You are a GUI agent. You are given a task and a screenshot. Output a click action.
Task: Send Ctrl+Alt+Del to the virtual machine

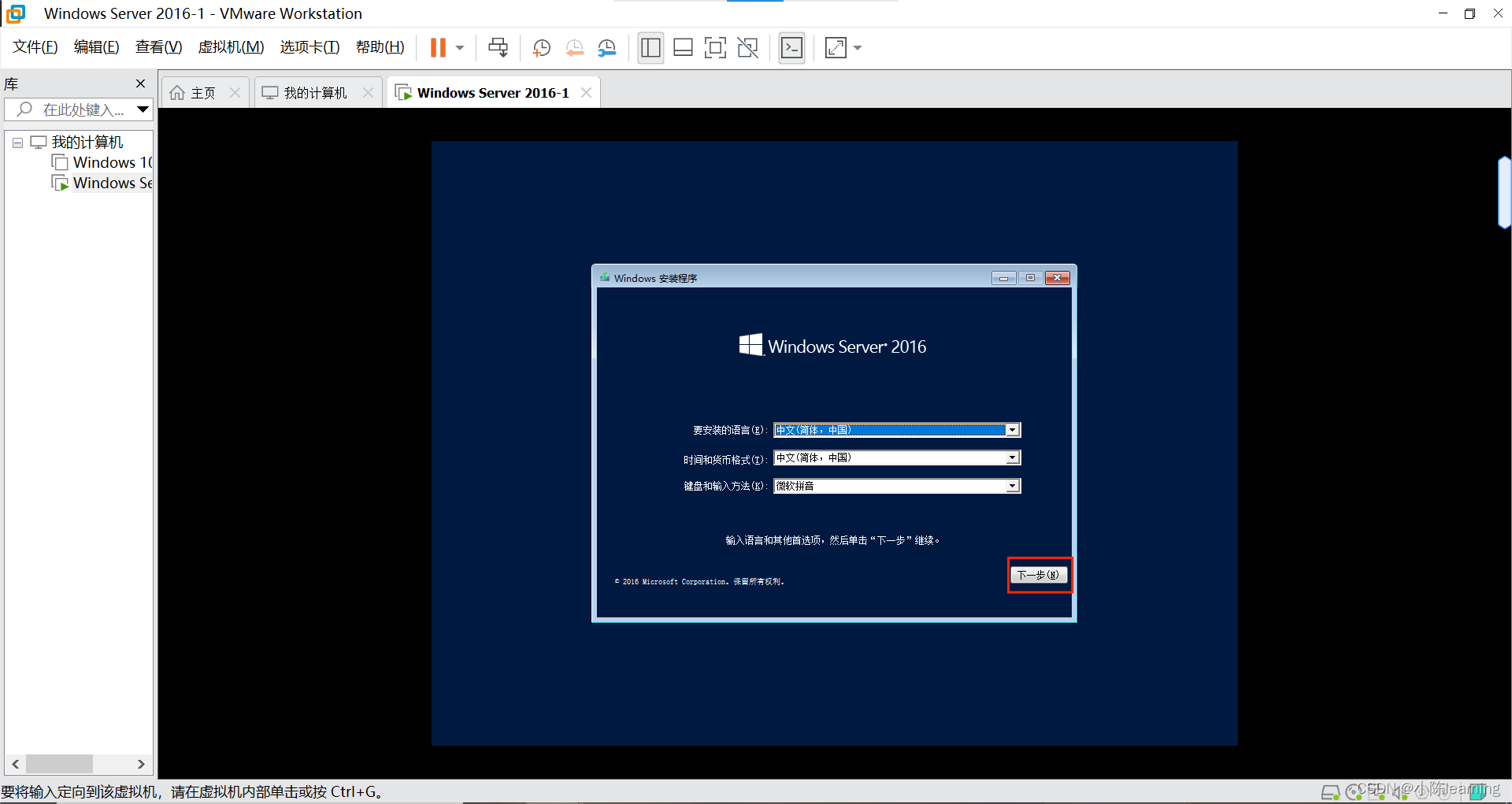click(x=498, y=48)
